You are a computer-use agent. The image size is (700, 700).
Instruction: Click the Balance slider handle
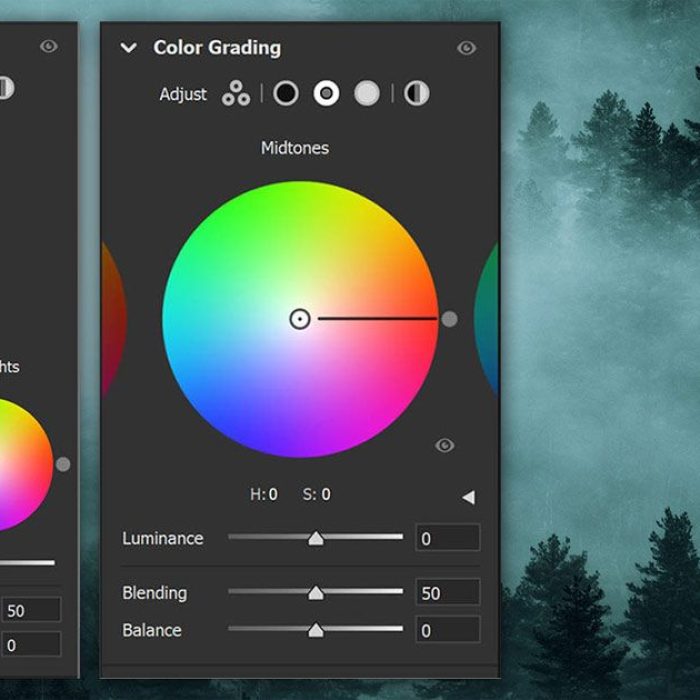316,630
